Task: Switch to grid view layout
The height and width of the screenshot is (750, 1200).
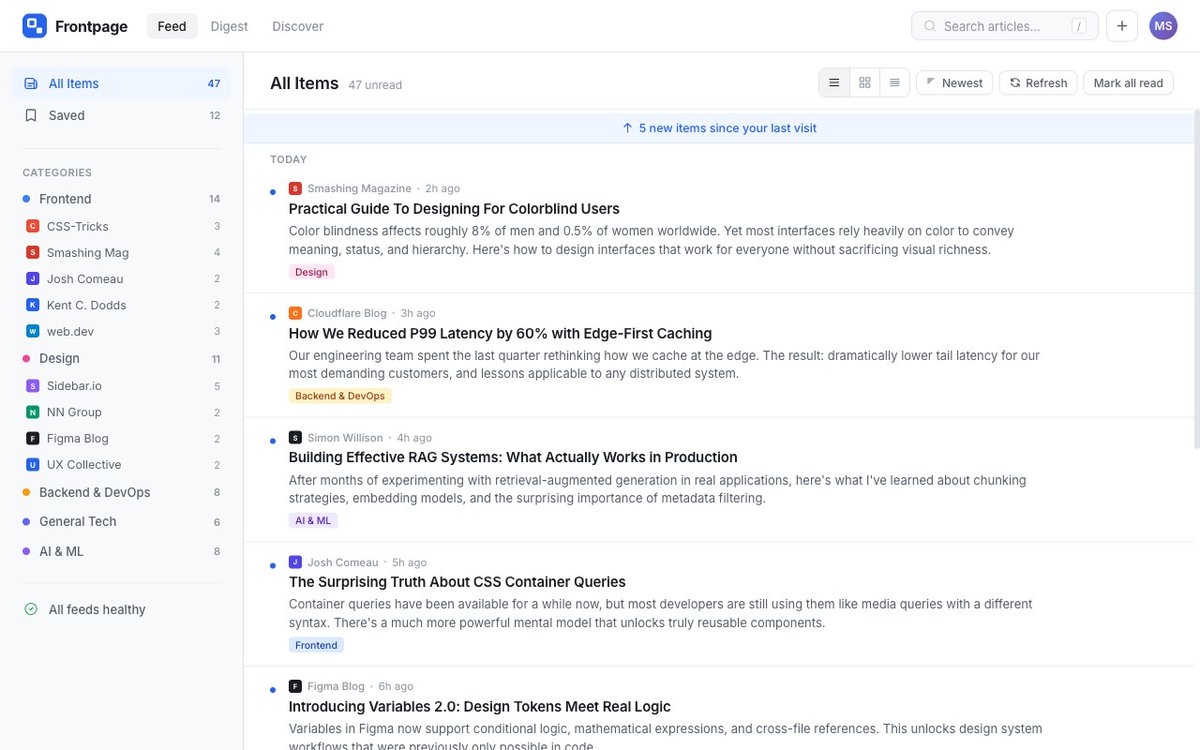Action: pos(864,82)
